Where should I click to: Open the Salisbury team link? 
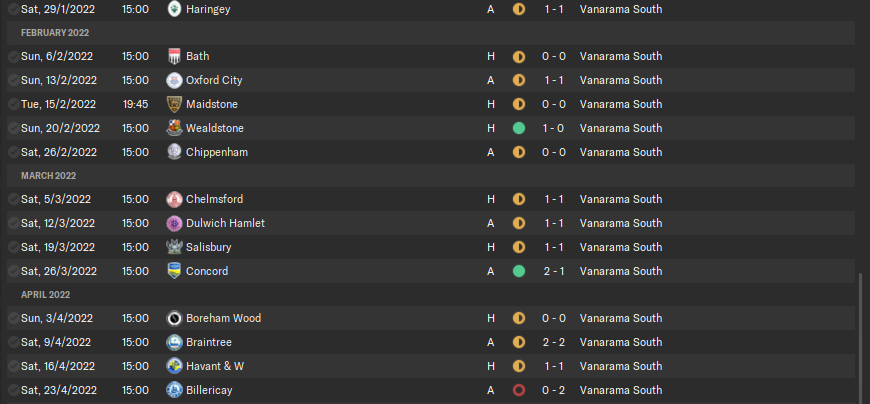tap(209, 247)
